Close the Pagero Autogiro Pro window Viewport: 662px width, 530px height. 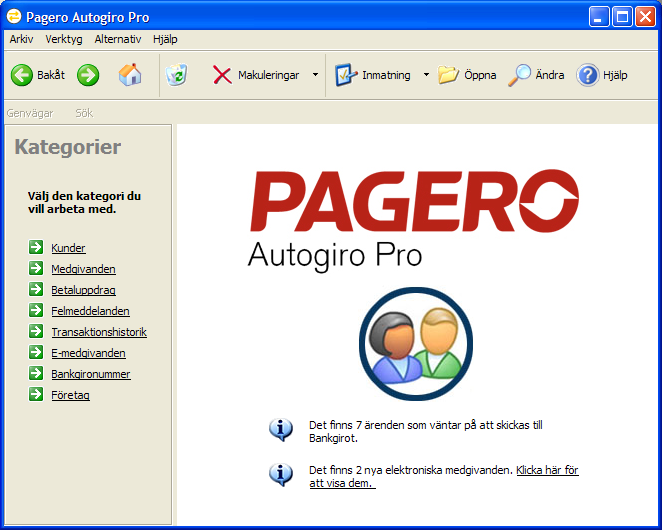(x=645, y=17)
